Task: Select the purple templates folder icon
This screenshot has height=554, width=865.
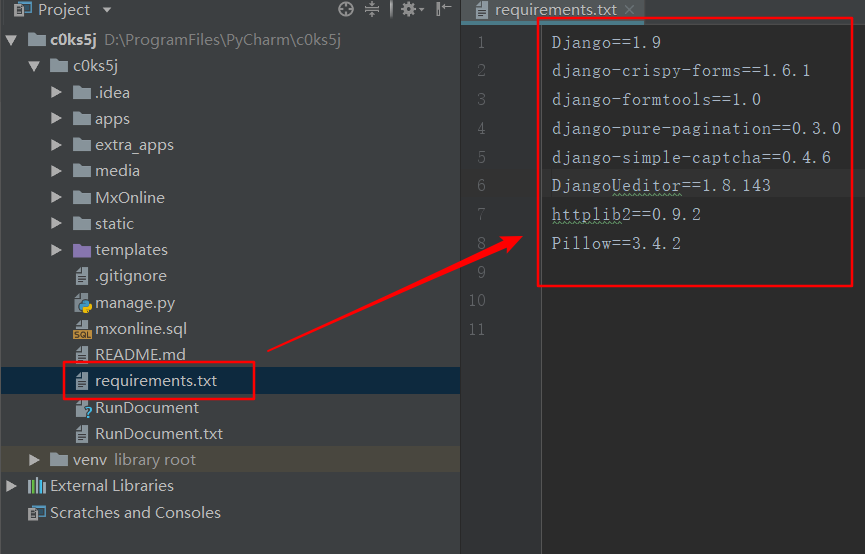Action: 82,250
